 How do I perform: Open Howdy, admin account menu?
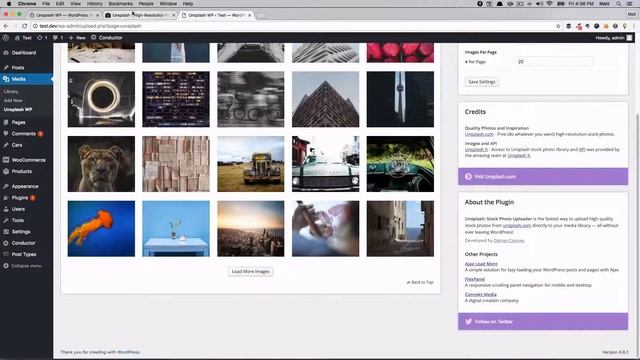(x=613, y=38)
